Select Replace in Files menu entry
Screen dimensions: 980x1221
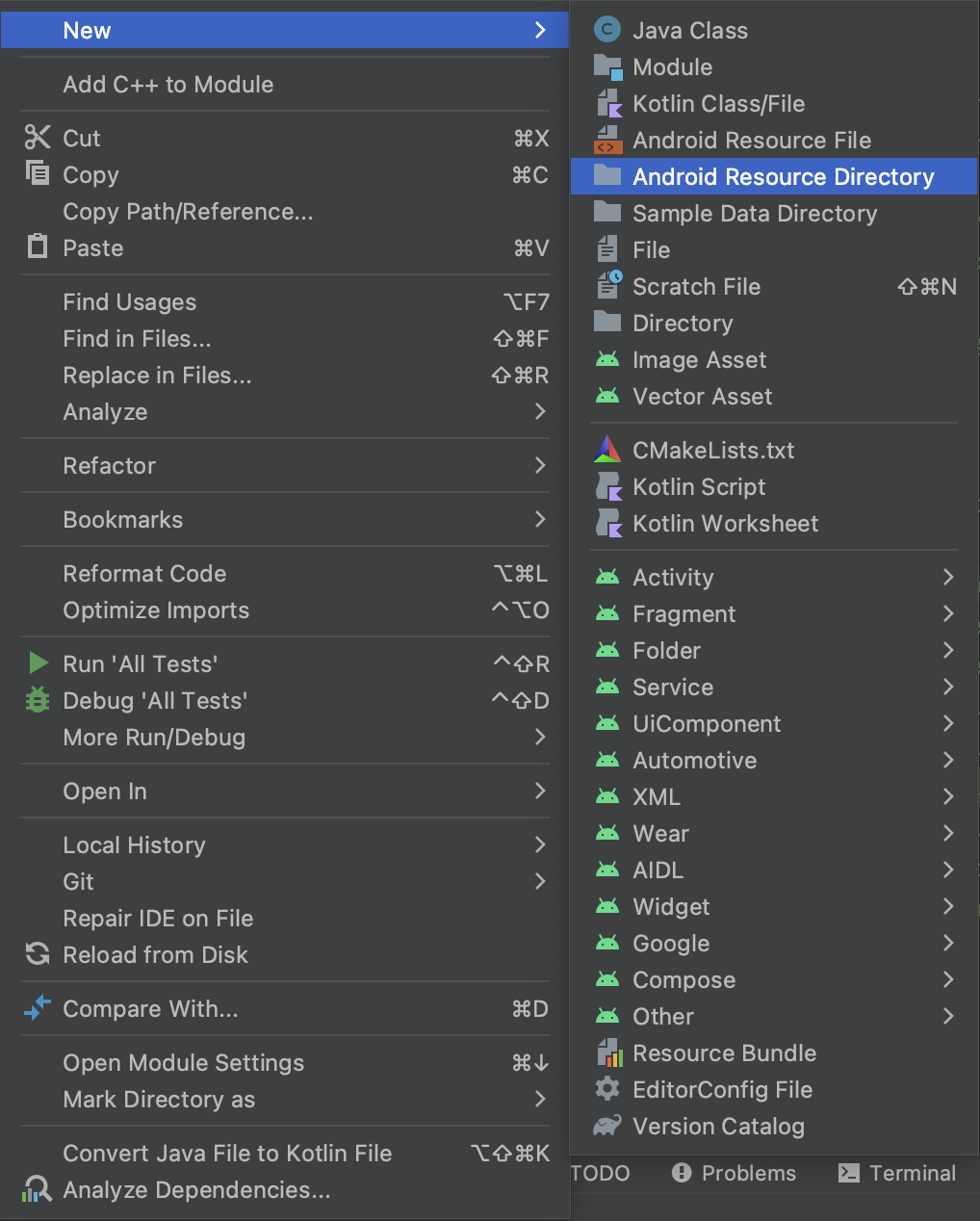(x=285, y=376)
